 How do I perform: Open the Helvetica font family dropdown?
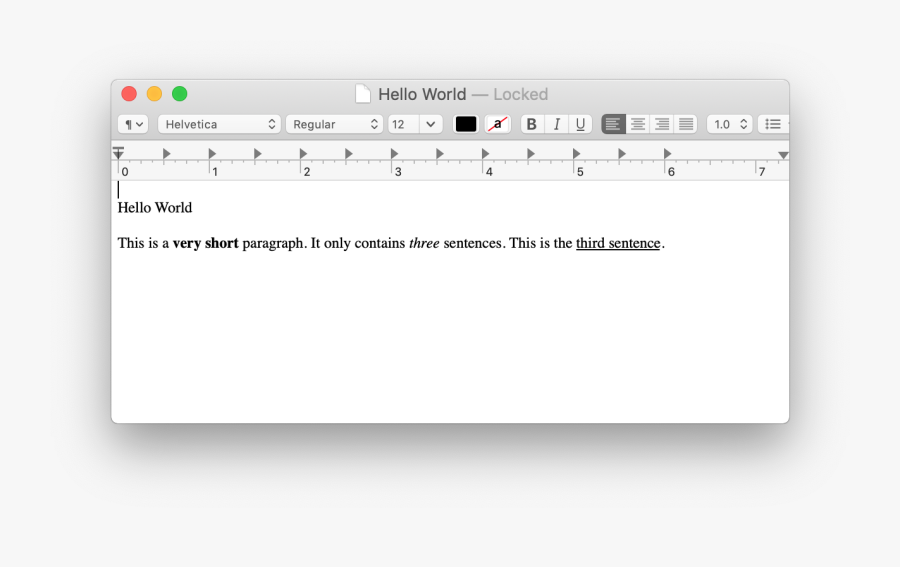(x=219, y=124)
